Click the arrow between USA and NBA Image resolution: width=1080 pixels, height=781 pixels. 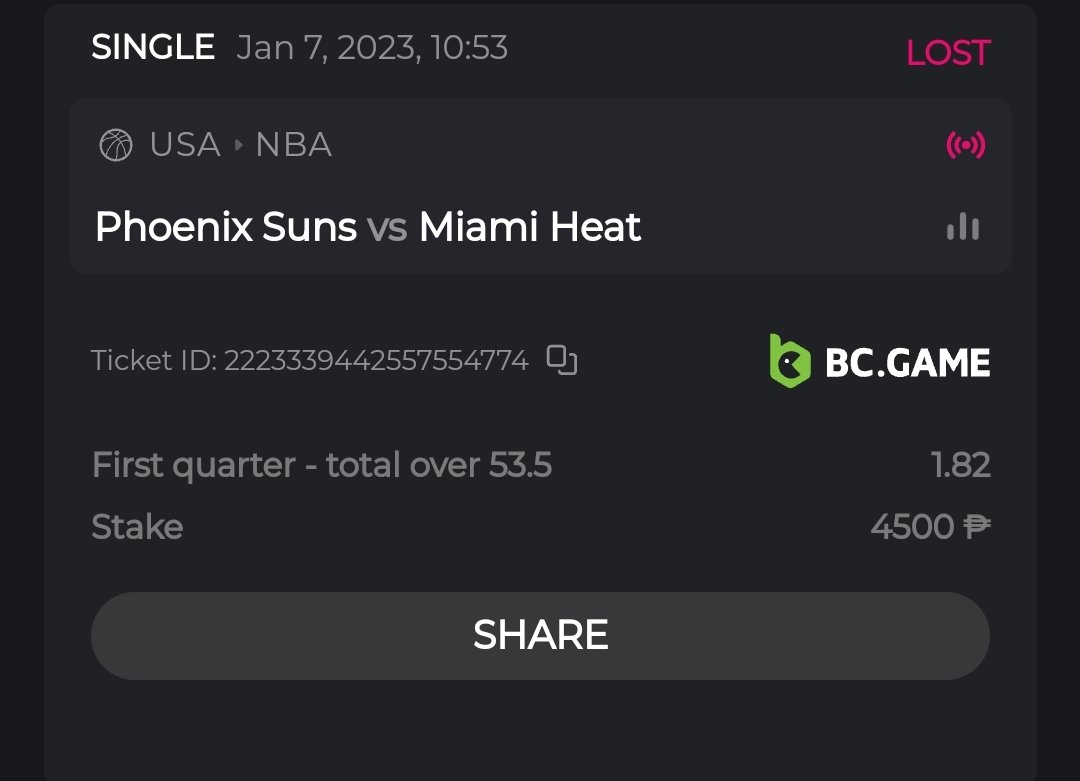(x=238, y=145)
